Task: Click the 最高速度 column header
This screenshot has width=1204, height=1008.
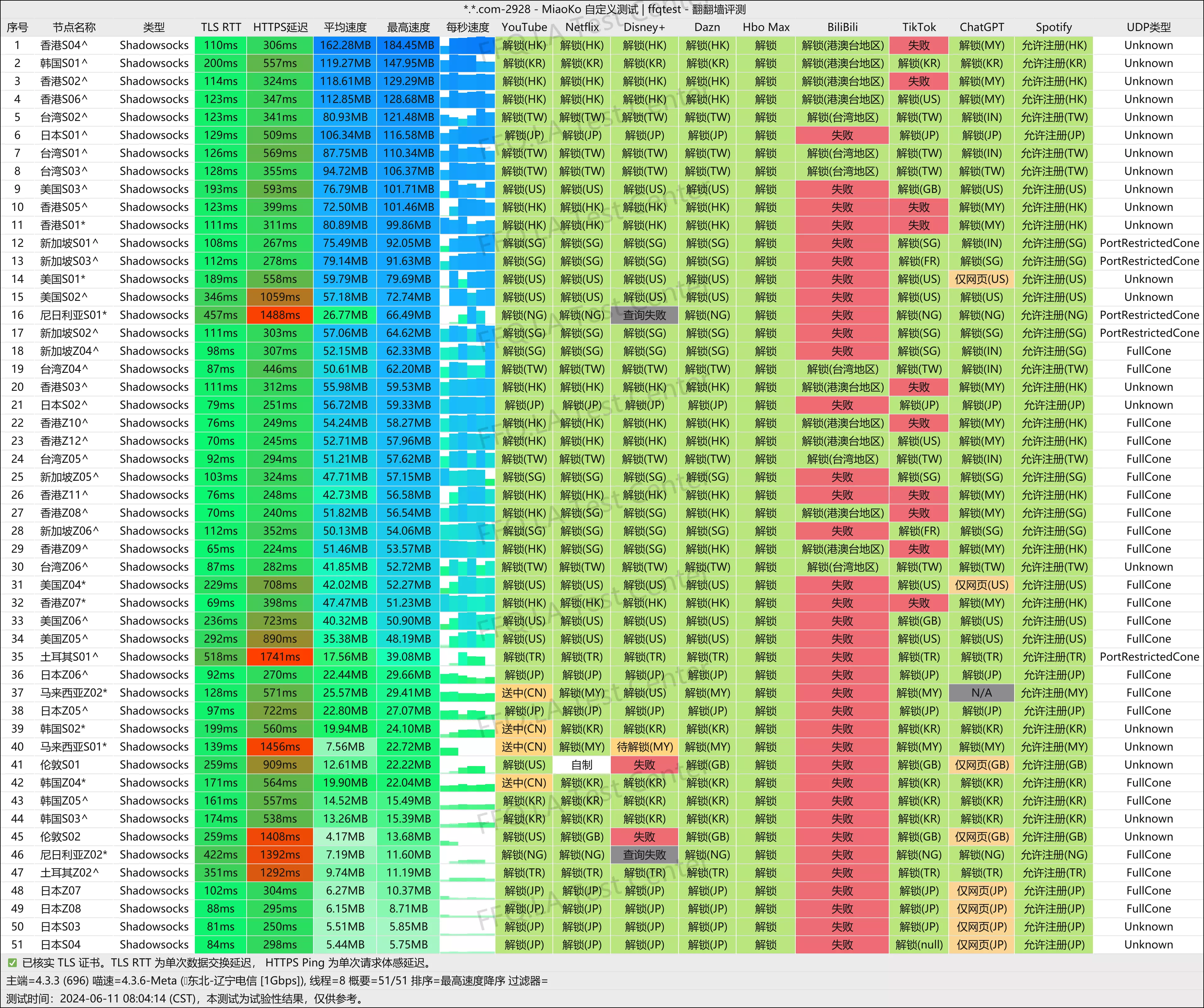Action: [408, 27]
